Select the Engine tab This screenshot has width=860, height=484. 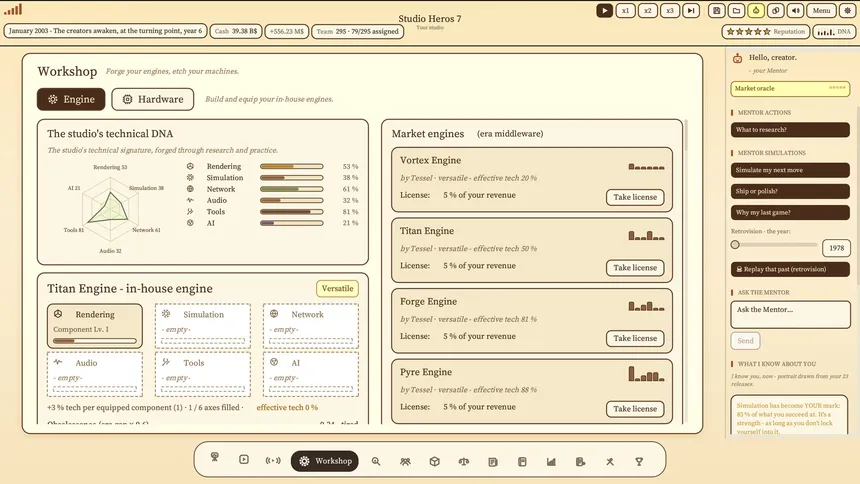pyautogui.click(x=71, y=99)
